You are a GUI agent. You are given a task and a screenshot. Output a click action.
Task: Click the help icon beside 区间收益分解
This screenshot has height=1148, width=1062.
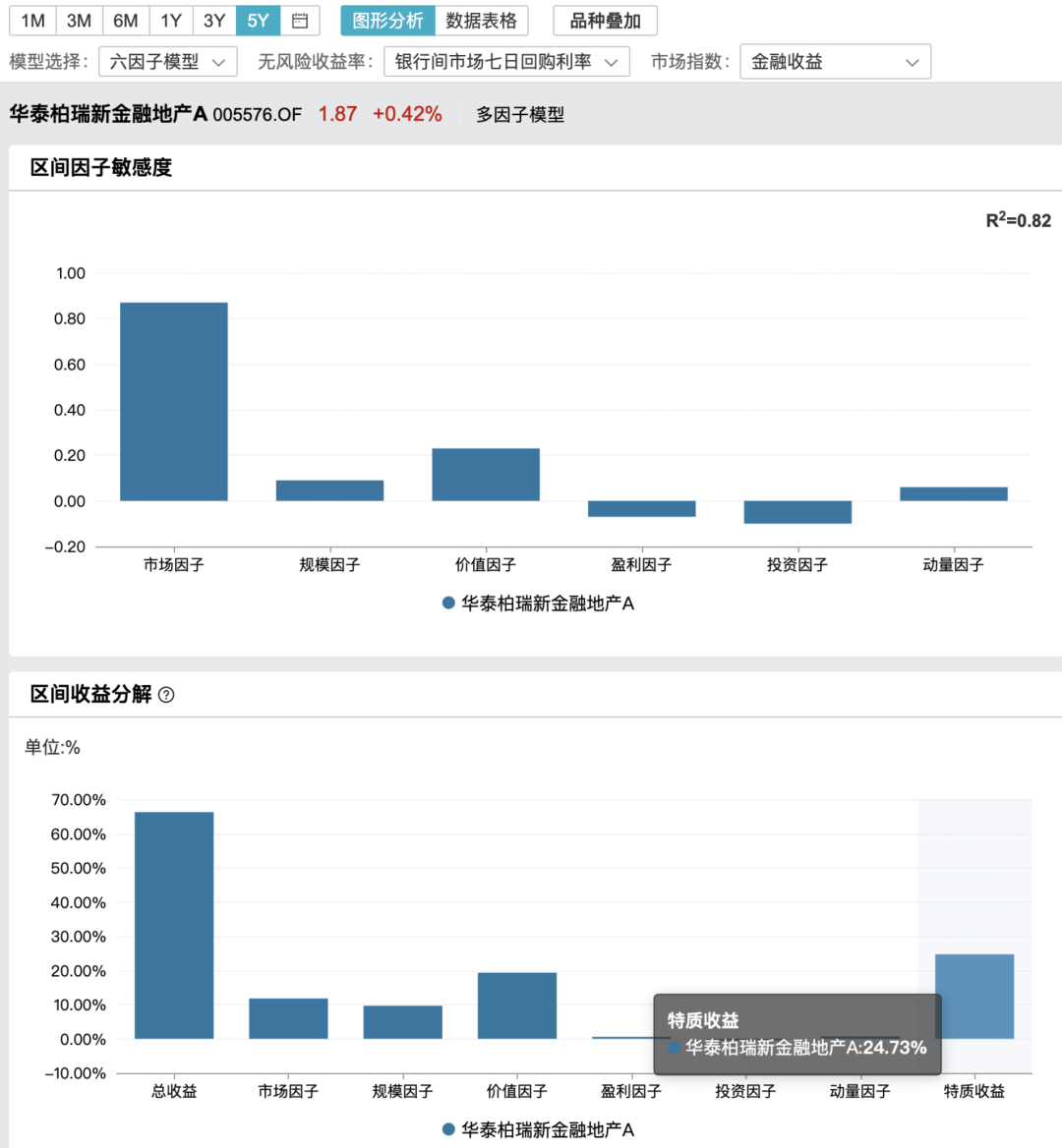[166, 695]
